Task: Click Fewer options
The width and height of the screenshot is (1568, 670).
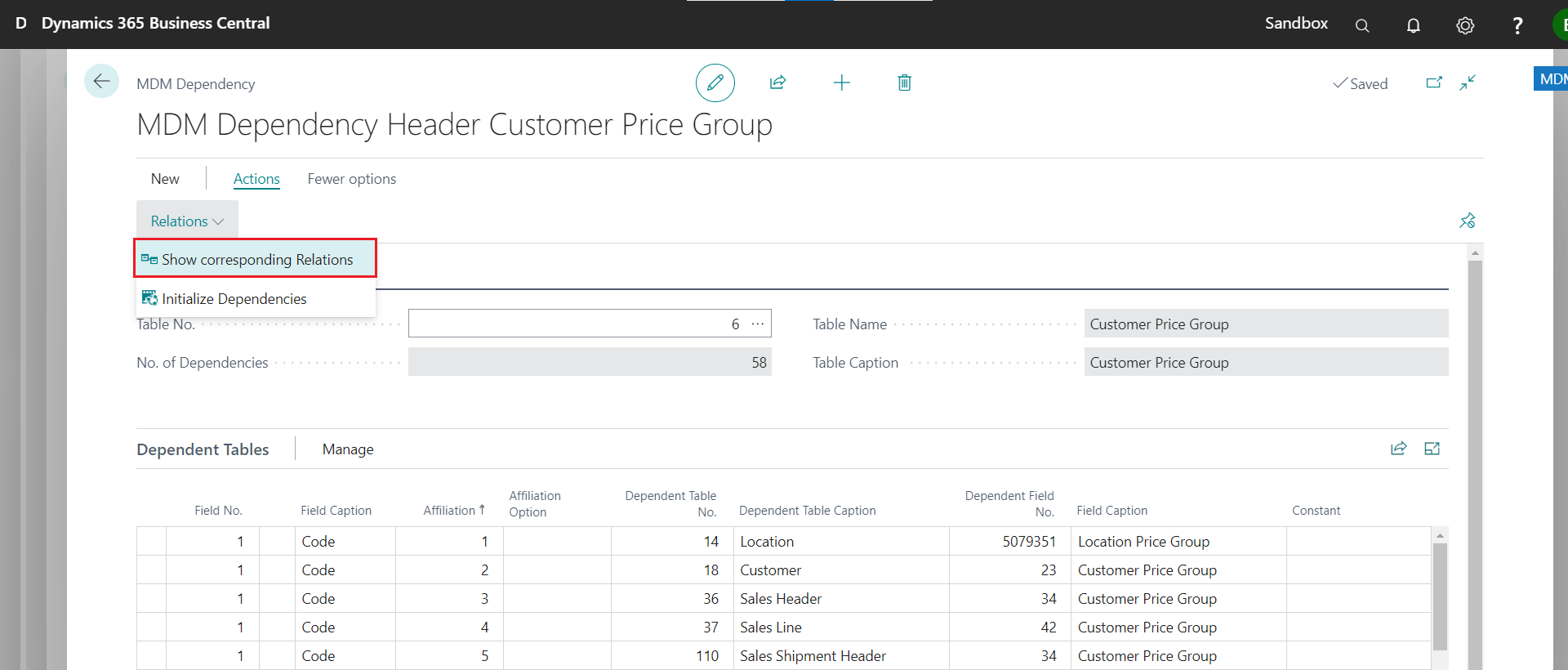Action: click(x=352, y=178)
